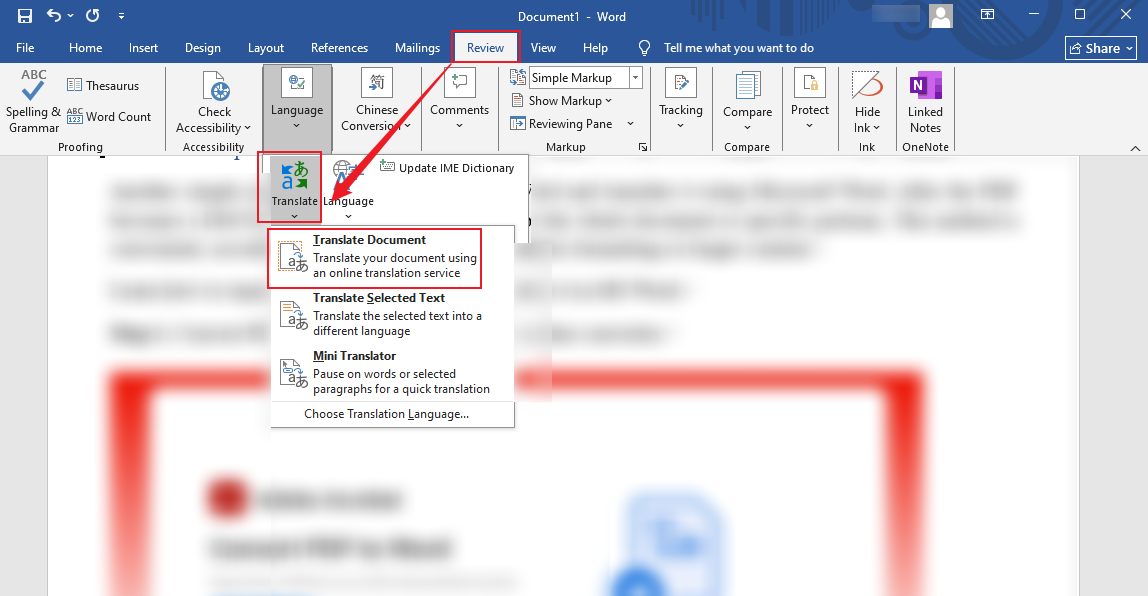Screen dimensions: 1148x596
Task: Toggle the Reviewing Pane
Action: pyautogui.click(x=567, y=123)
